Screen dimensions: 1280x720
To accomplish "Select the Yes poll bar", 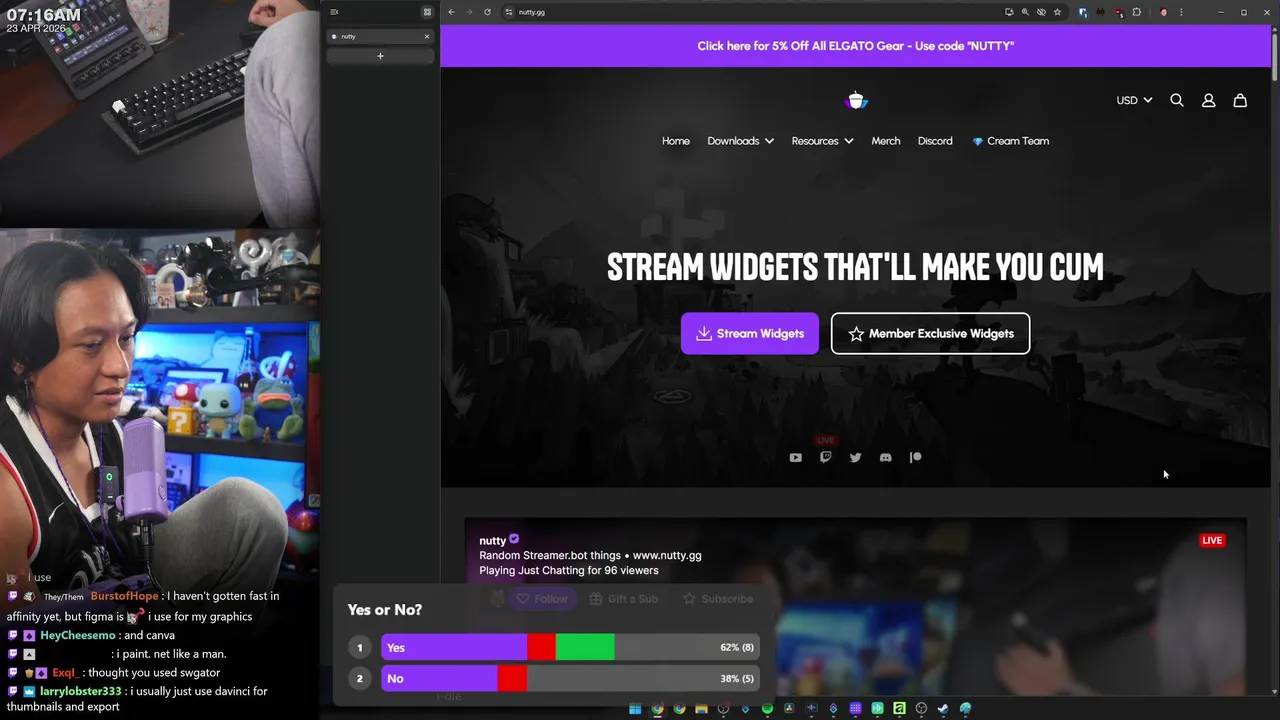I will 570,648.
